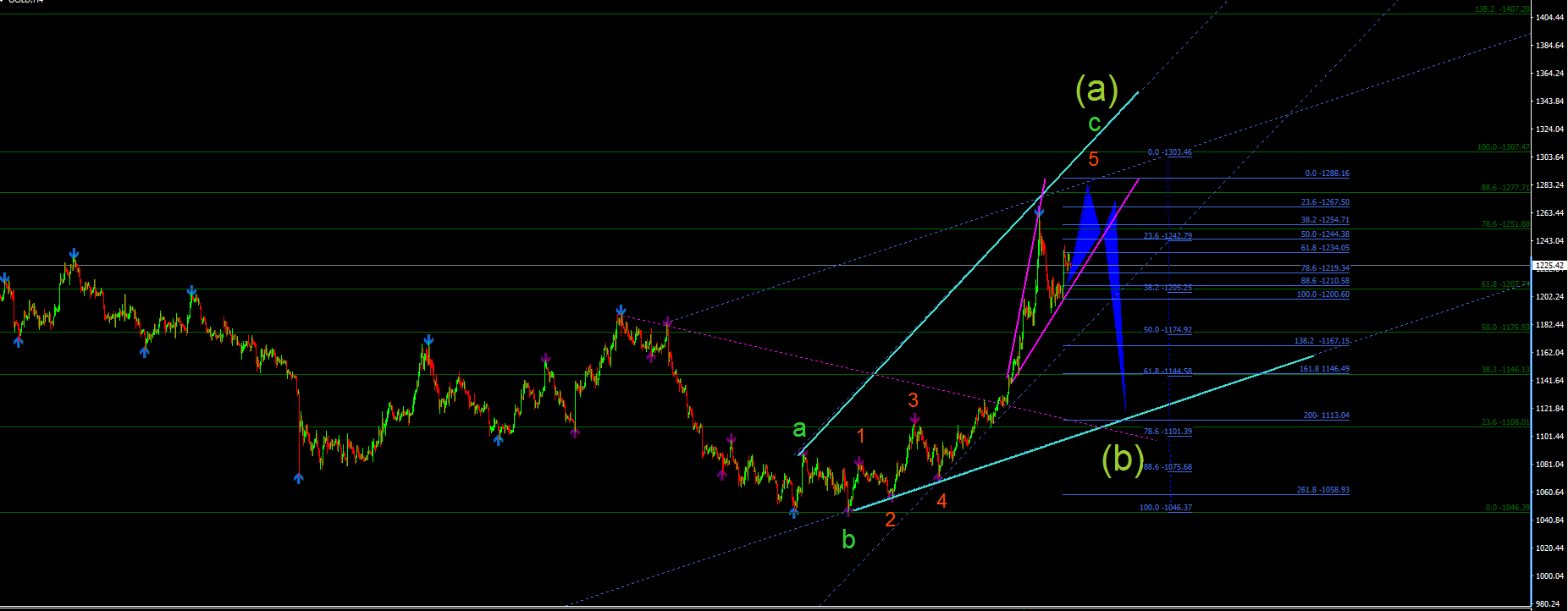Select the Fibonacci label "88.6 -1075.68"
Image resolution: width=1568 pixels, height=611 pixels.
pyautogui.click(x=1168, y=467)
